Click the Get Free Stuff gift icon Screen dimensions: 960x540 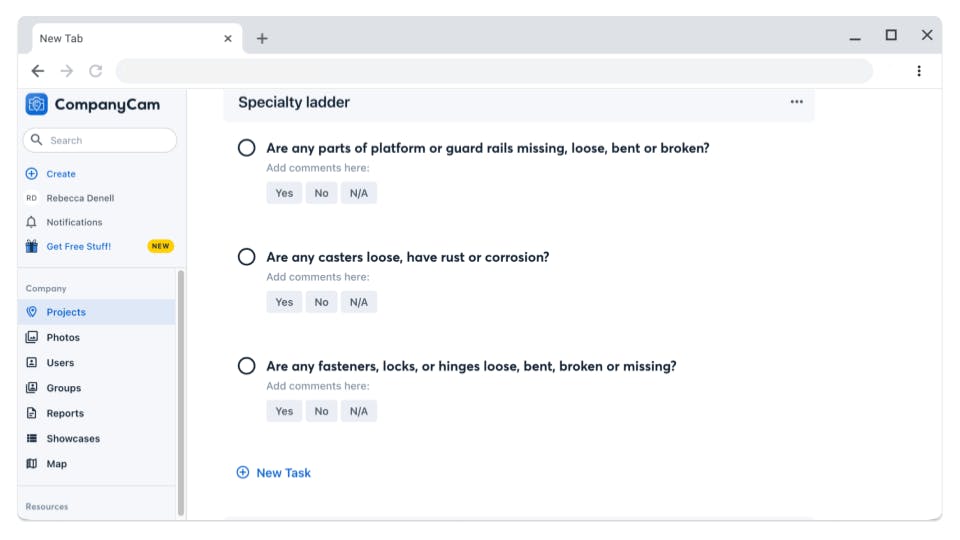click(32, 246)
